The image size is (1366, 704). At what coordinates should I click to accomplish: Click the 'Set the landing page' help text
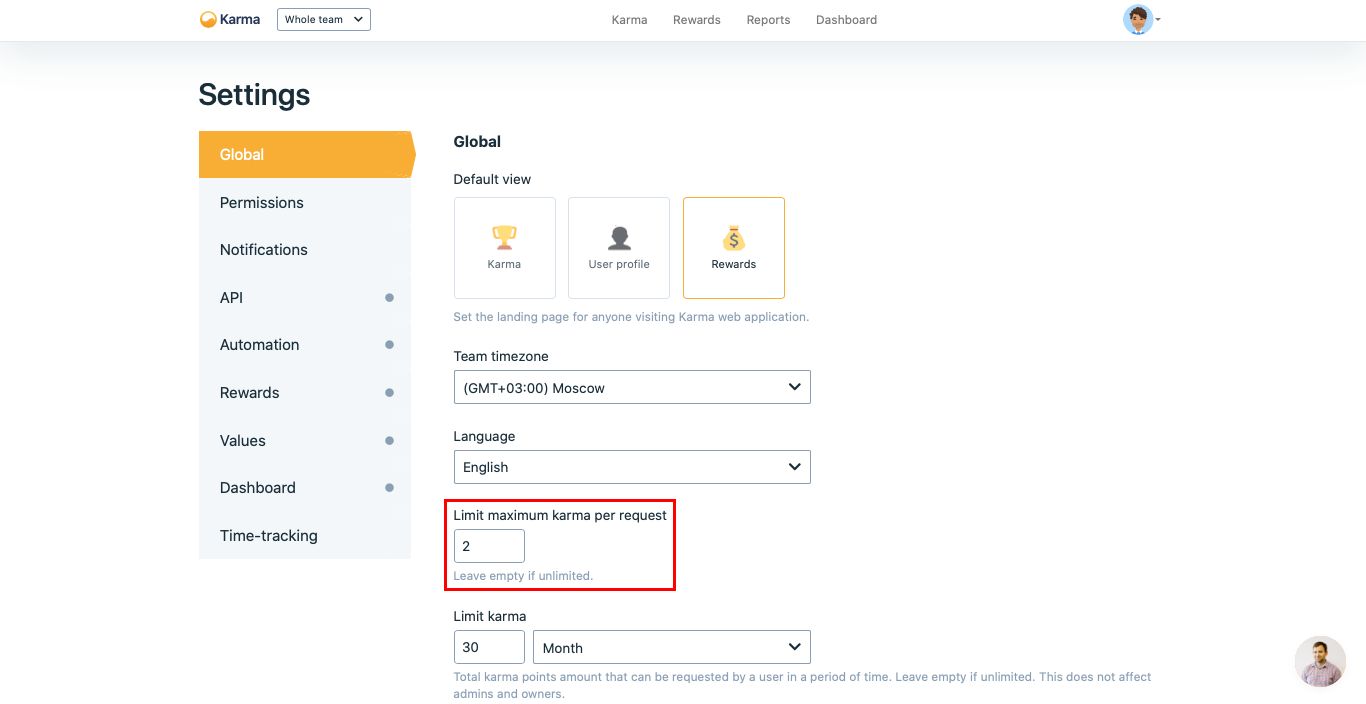(x=631, y=317)
